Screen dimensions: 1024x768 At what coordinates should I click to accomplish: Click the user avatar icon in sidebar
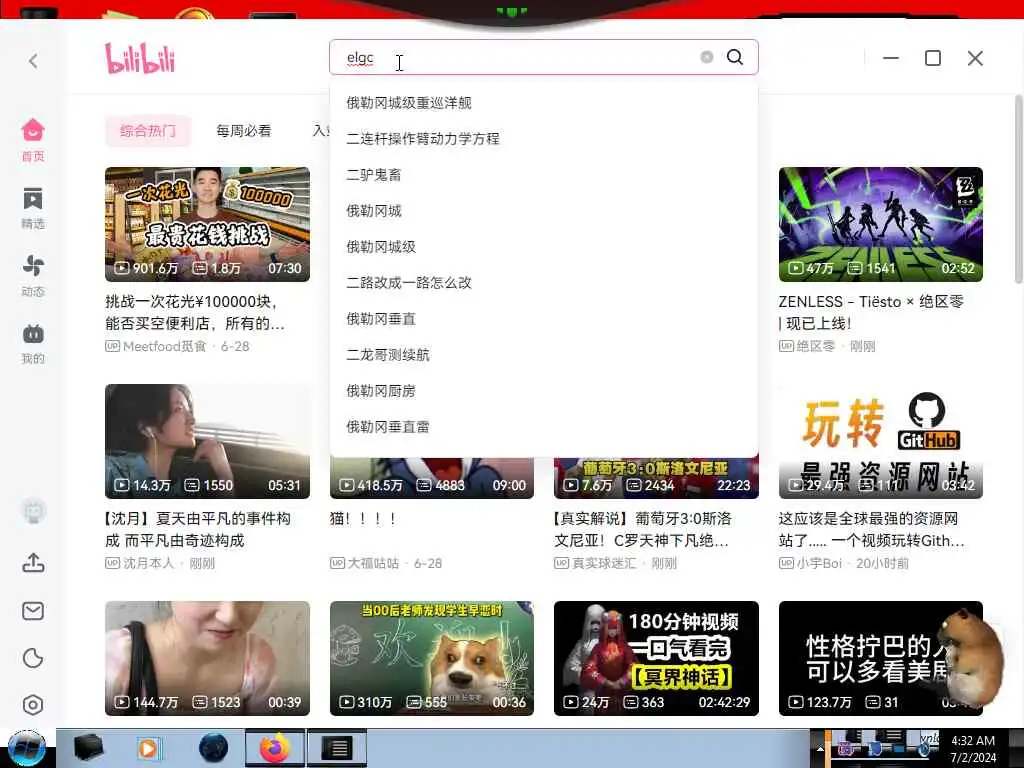tap(33, 511)
